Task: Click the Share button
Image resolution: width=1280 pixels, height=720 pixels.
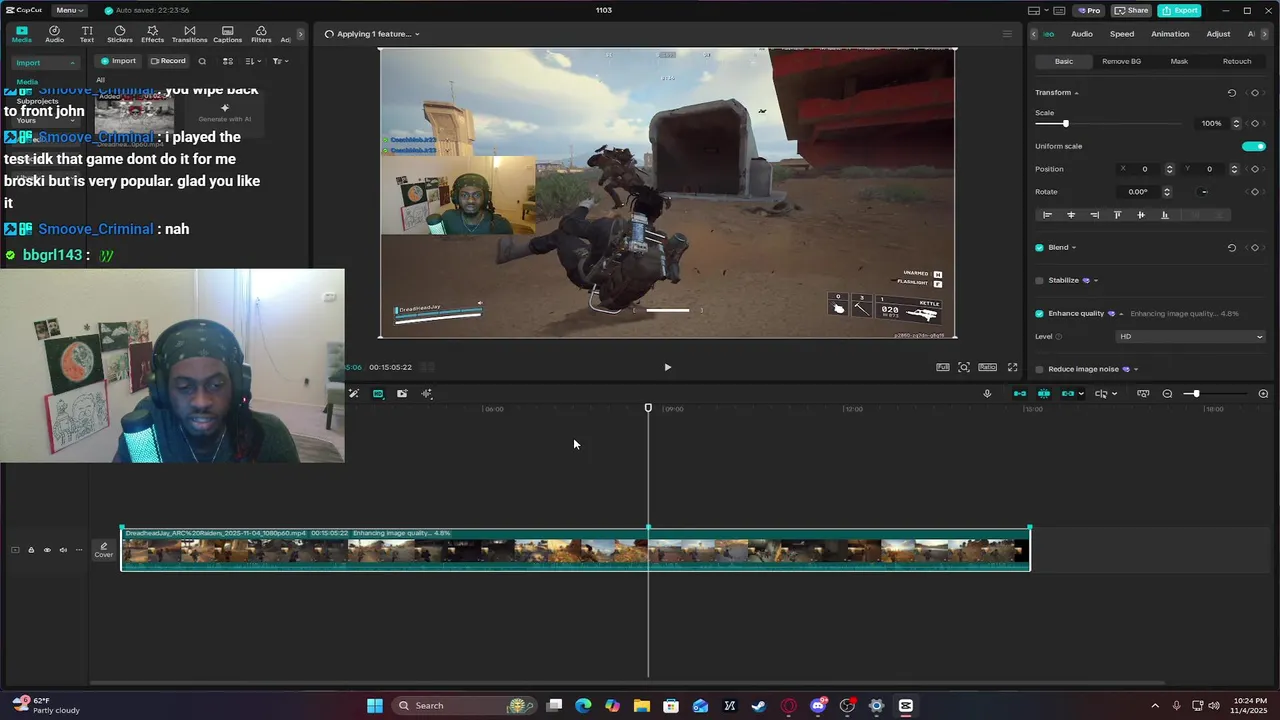Action: pyautogui.click(x=1131, y=10)
